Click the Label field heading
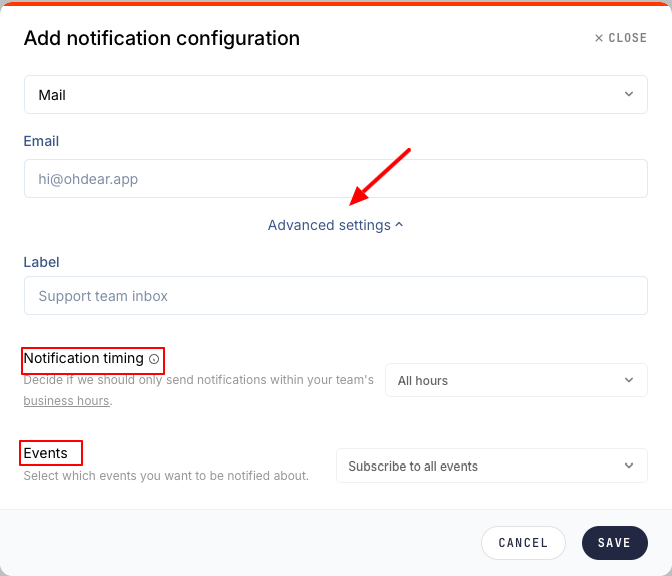 point(42,262)
